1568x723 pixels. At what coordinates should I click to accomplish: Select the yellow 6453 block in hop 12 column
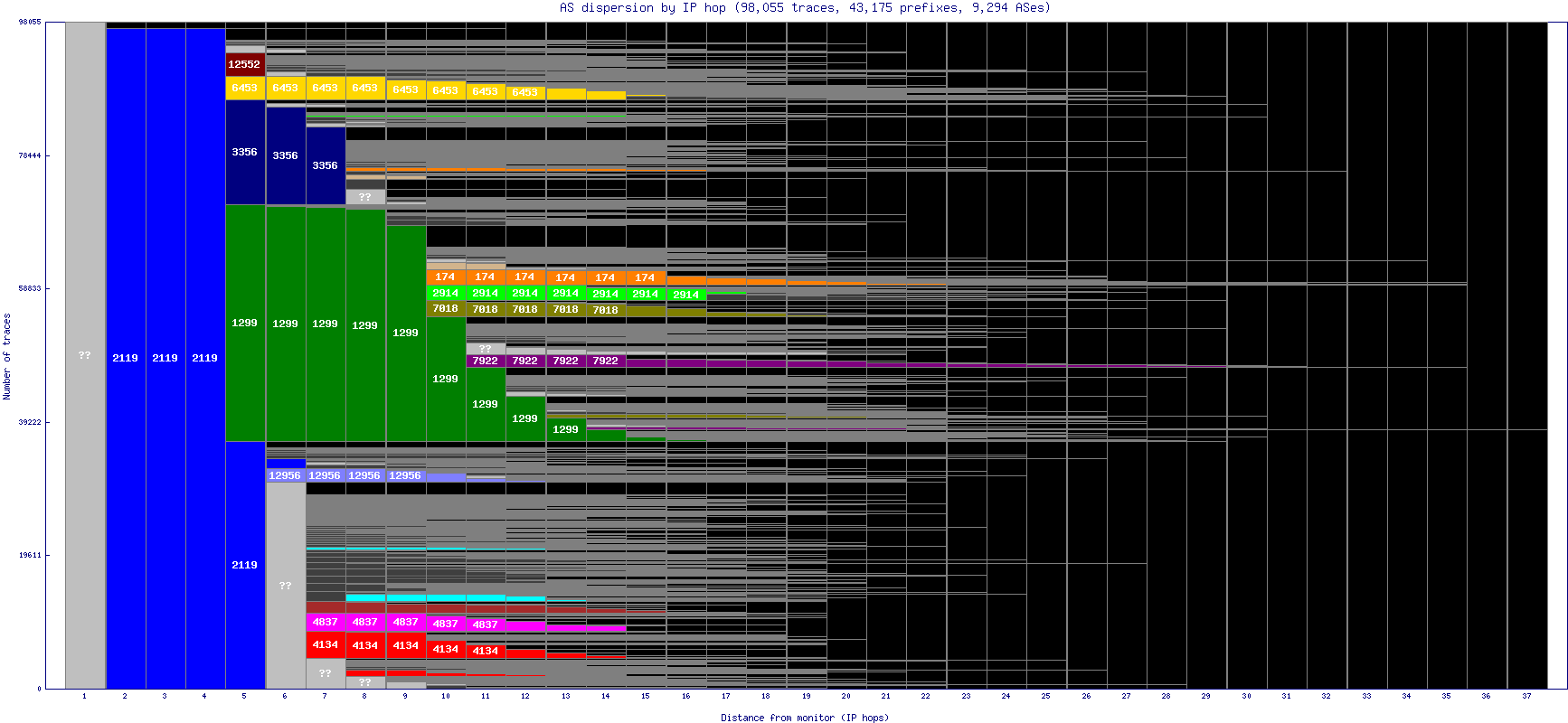click(525, 92)
